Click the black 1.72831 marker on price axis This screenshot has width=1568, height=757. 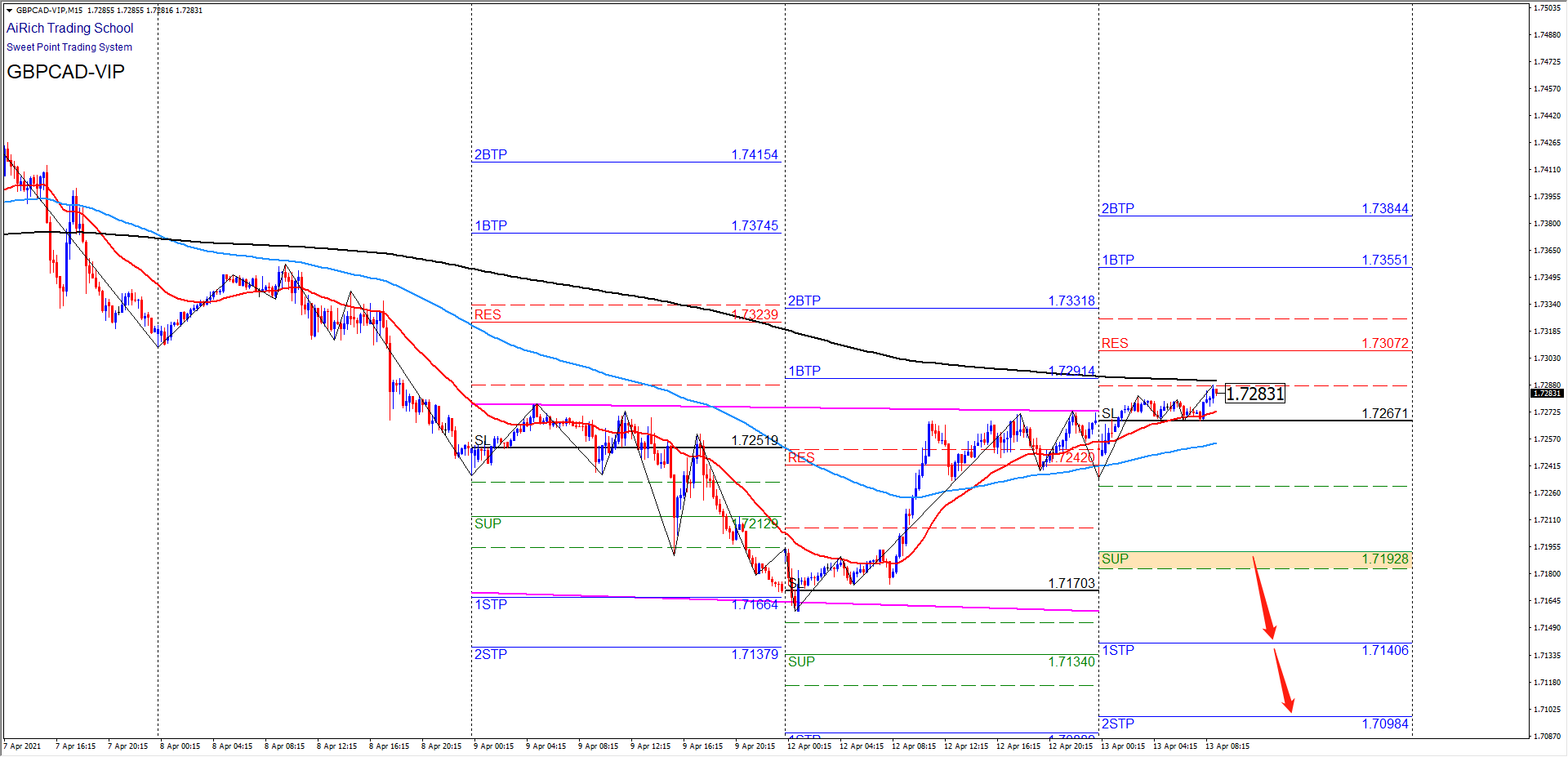pyautogui.click(x=1546, y=394)
